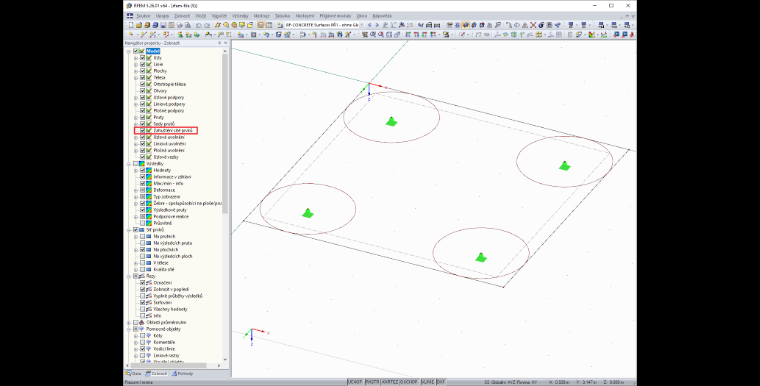The image size is (760, 386).
Task: Open the Soubor menu
Action: 143,16
